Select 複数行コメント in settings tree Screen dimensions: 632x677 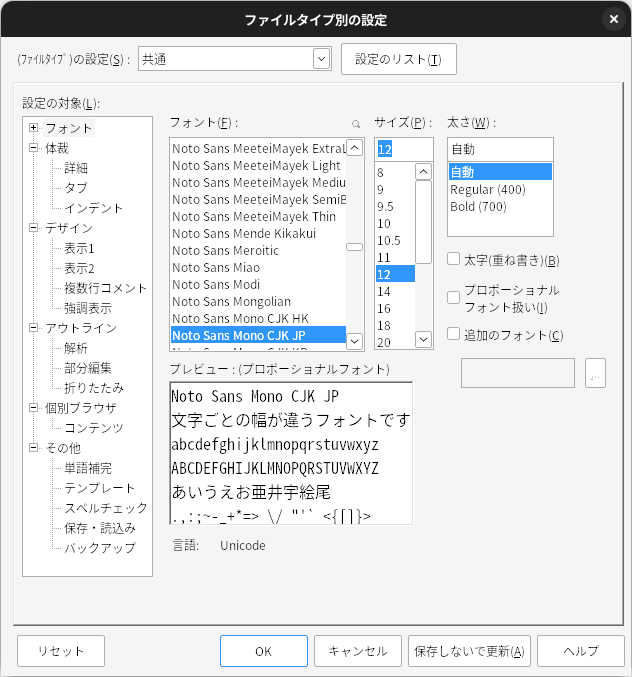(x=105, y=288)
